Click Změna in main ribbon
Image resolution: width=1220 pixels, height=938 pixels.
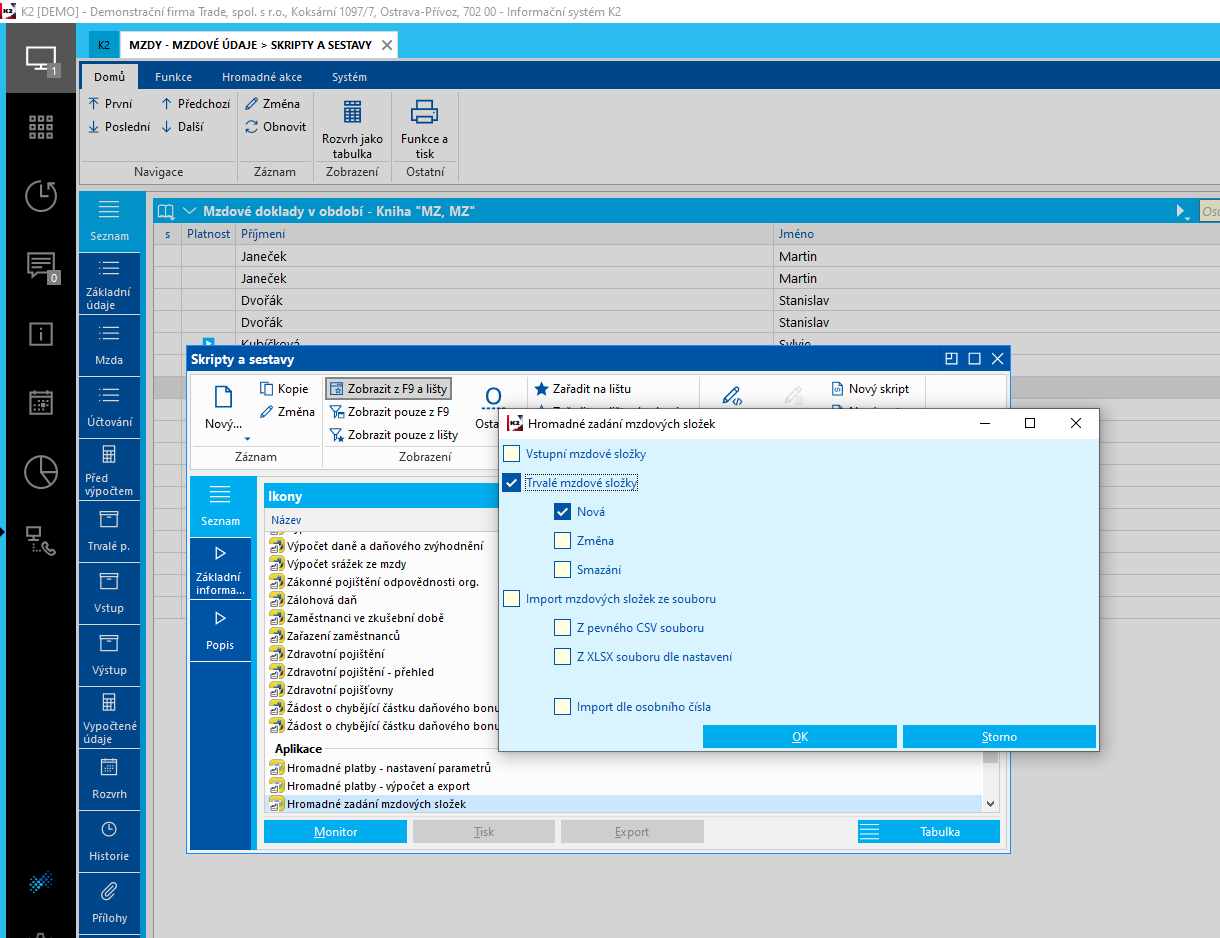273,104
